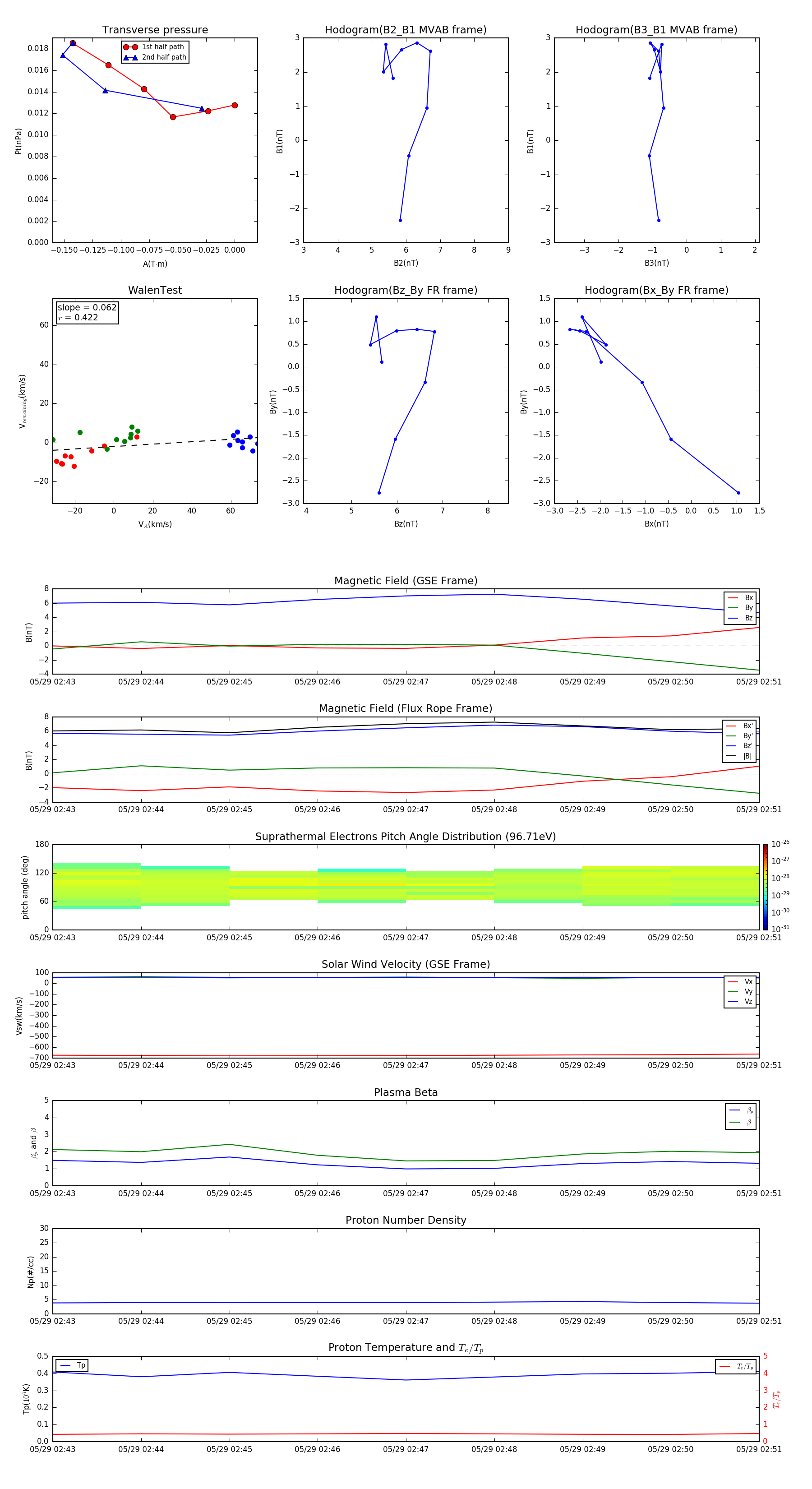Click the 'A(T·m)' x-axis label
This screenshot has height=1489, width=812.
[155, 264]
